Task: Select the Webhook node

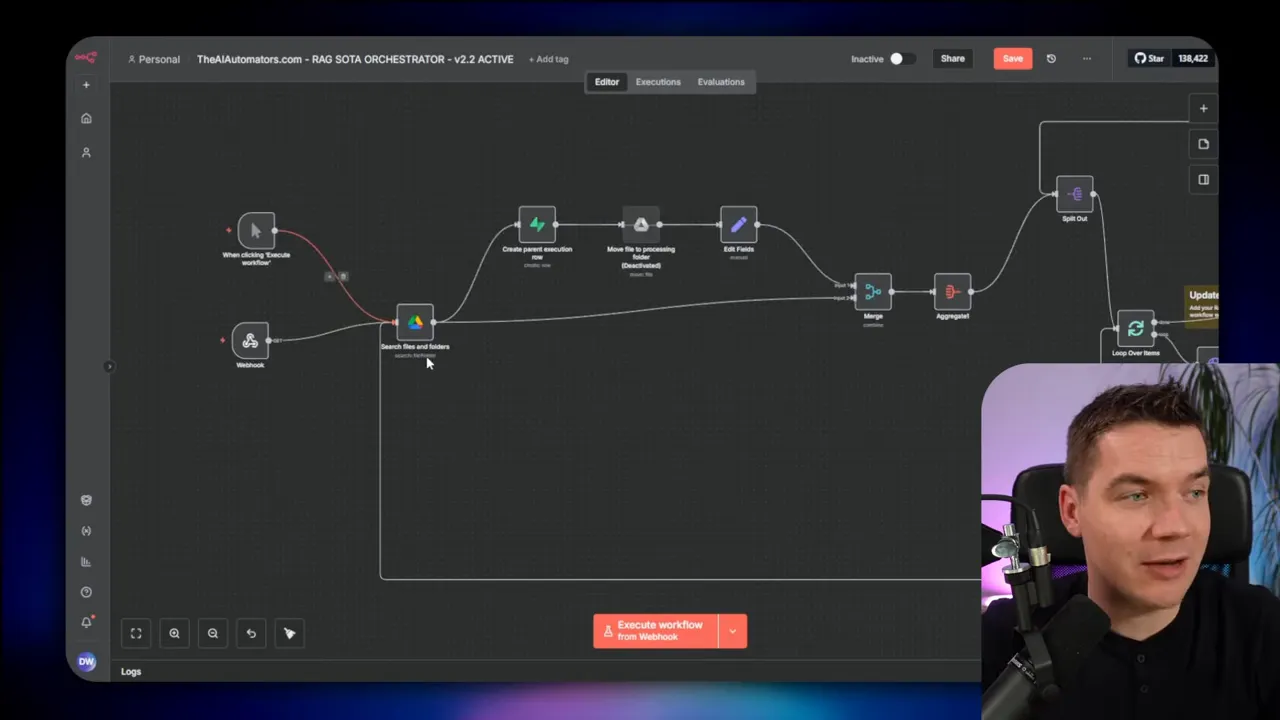Action: [x=250, y=341]
